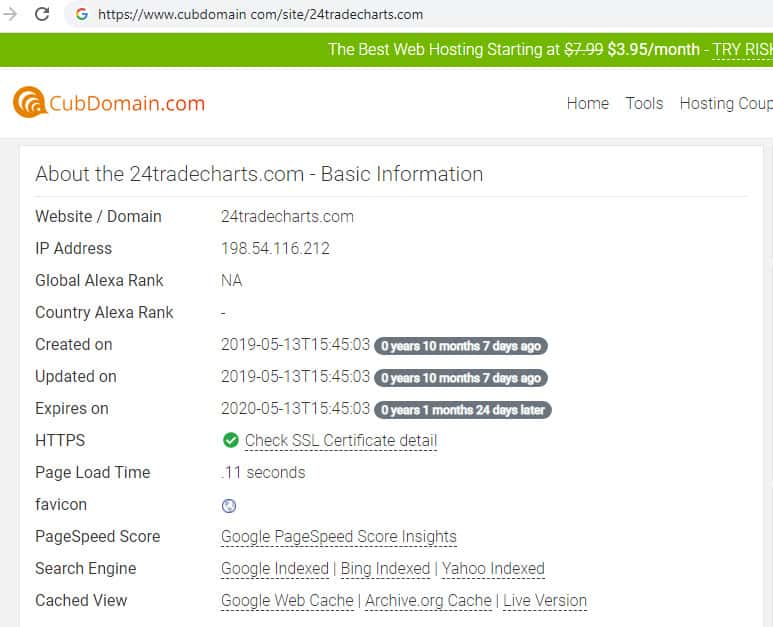
Task: Click the Updated on date value
Action: (x=295, y=376)
